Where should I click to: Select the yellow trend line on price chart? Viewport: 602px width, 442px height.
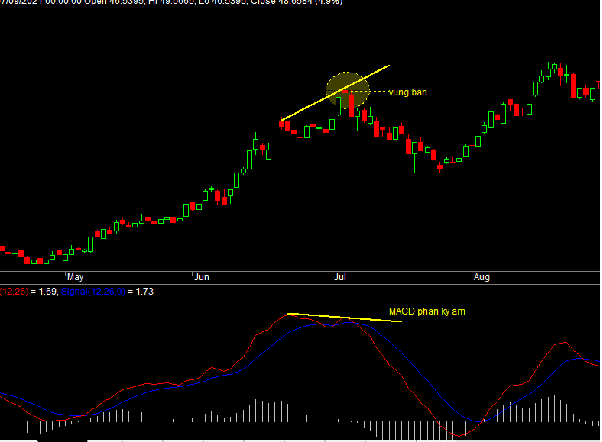pyautogui.click(x=335, y=93)
